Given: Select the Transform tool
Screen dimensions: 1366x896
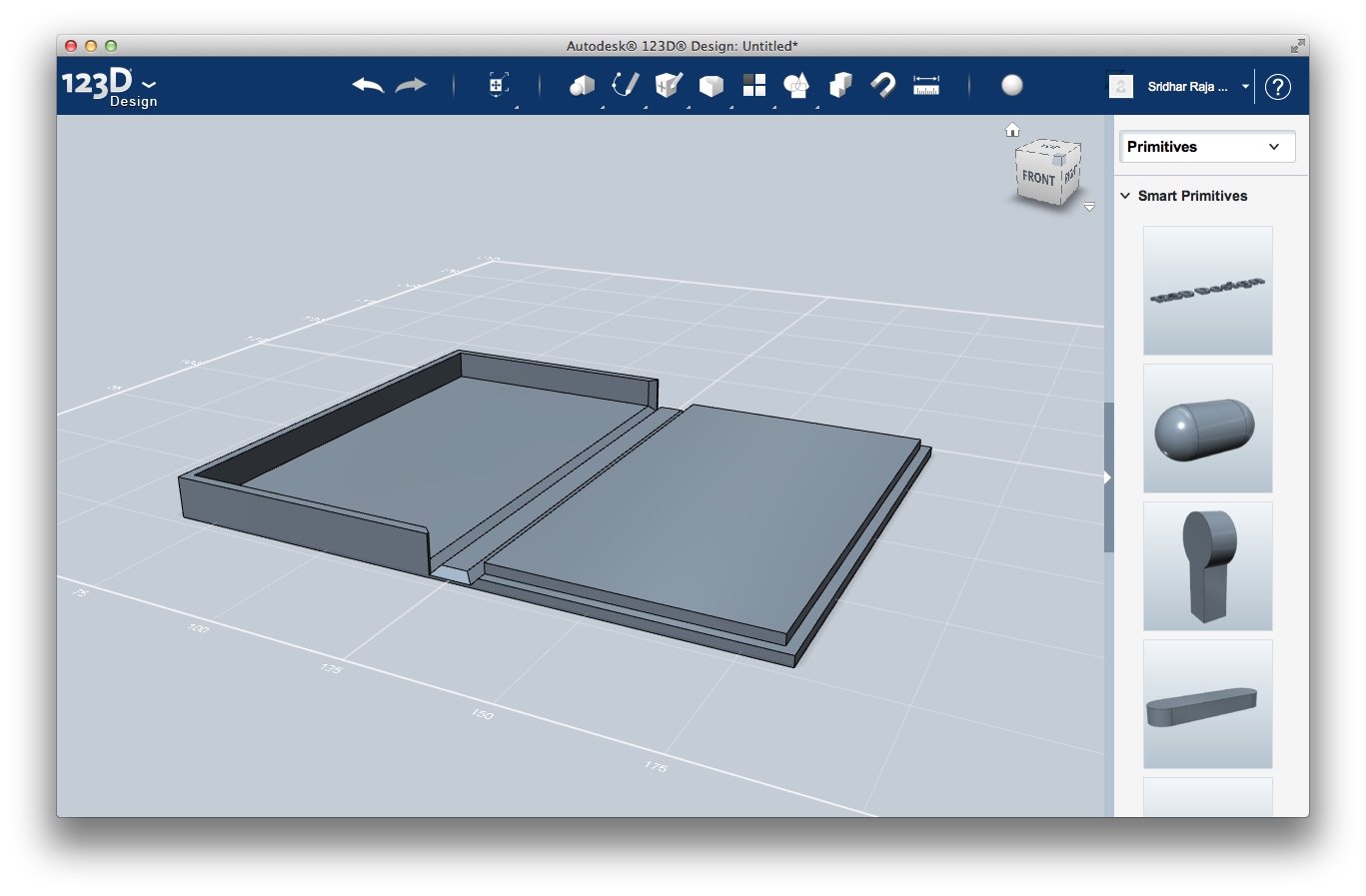Looking at the screenshot, I should point(497,86).
